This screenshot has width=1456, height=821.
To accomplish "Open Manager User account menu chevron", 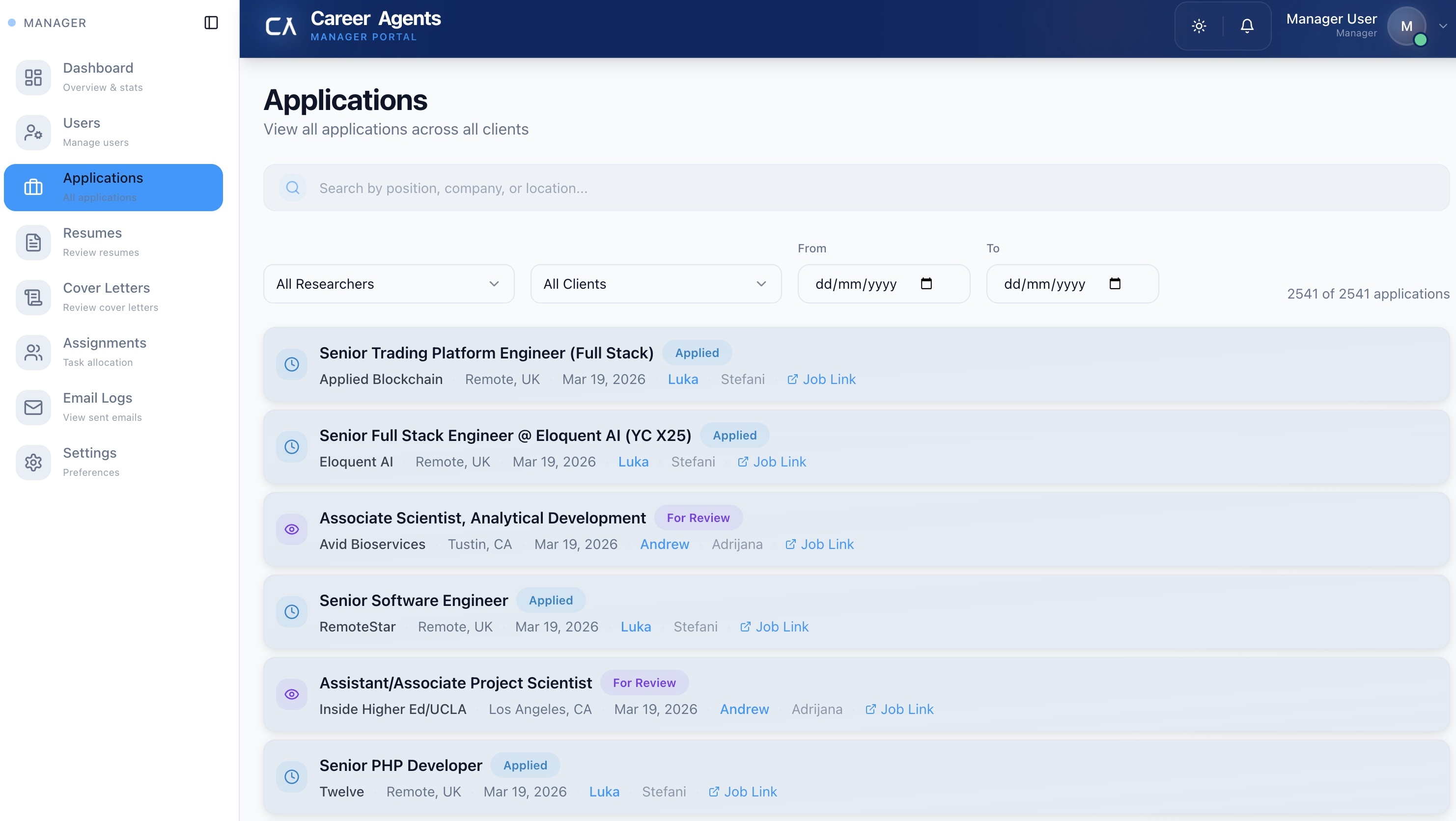I will click(x=1442, y=26).
